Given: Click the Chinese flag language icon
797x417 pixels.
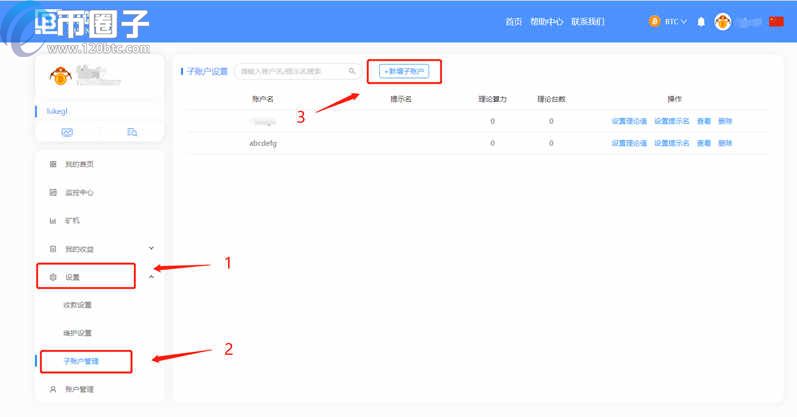Looking at the screenshot, I should click(776, 21).
